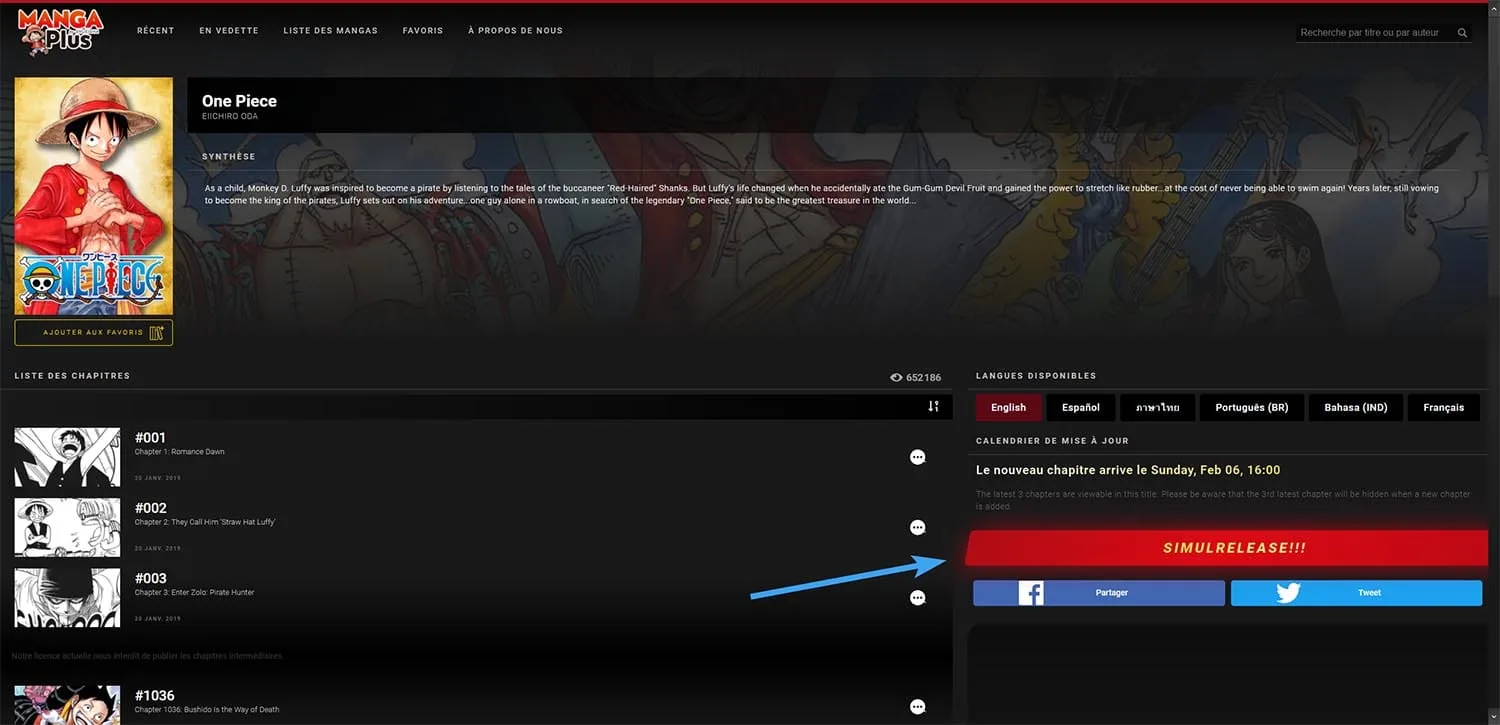Toggle chapter sort order icon

coord(933,406)
